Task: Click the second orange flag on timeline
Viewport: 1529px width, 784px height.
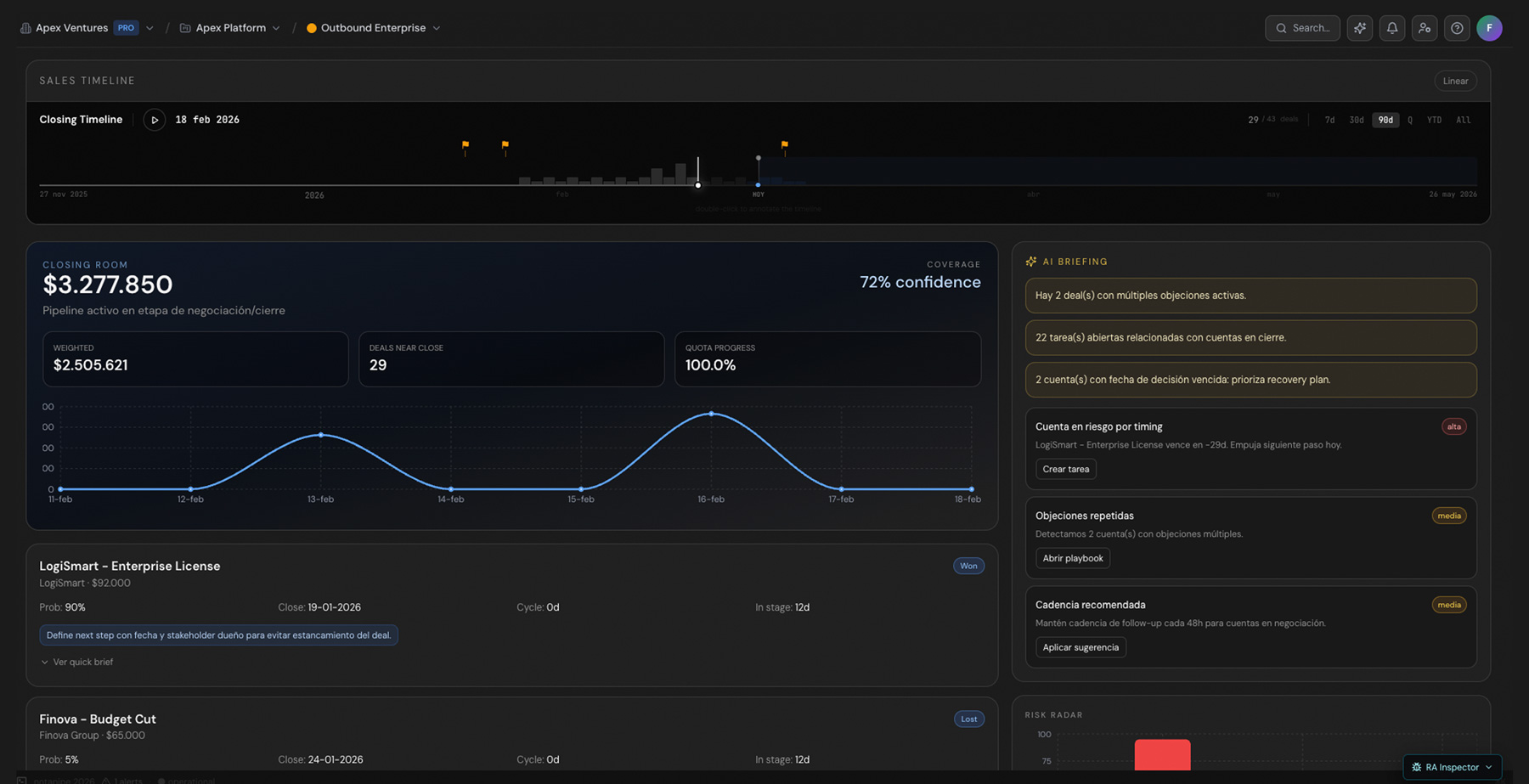Action: (x=505, y=146)
